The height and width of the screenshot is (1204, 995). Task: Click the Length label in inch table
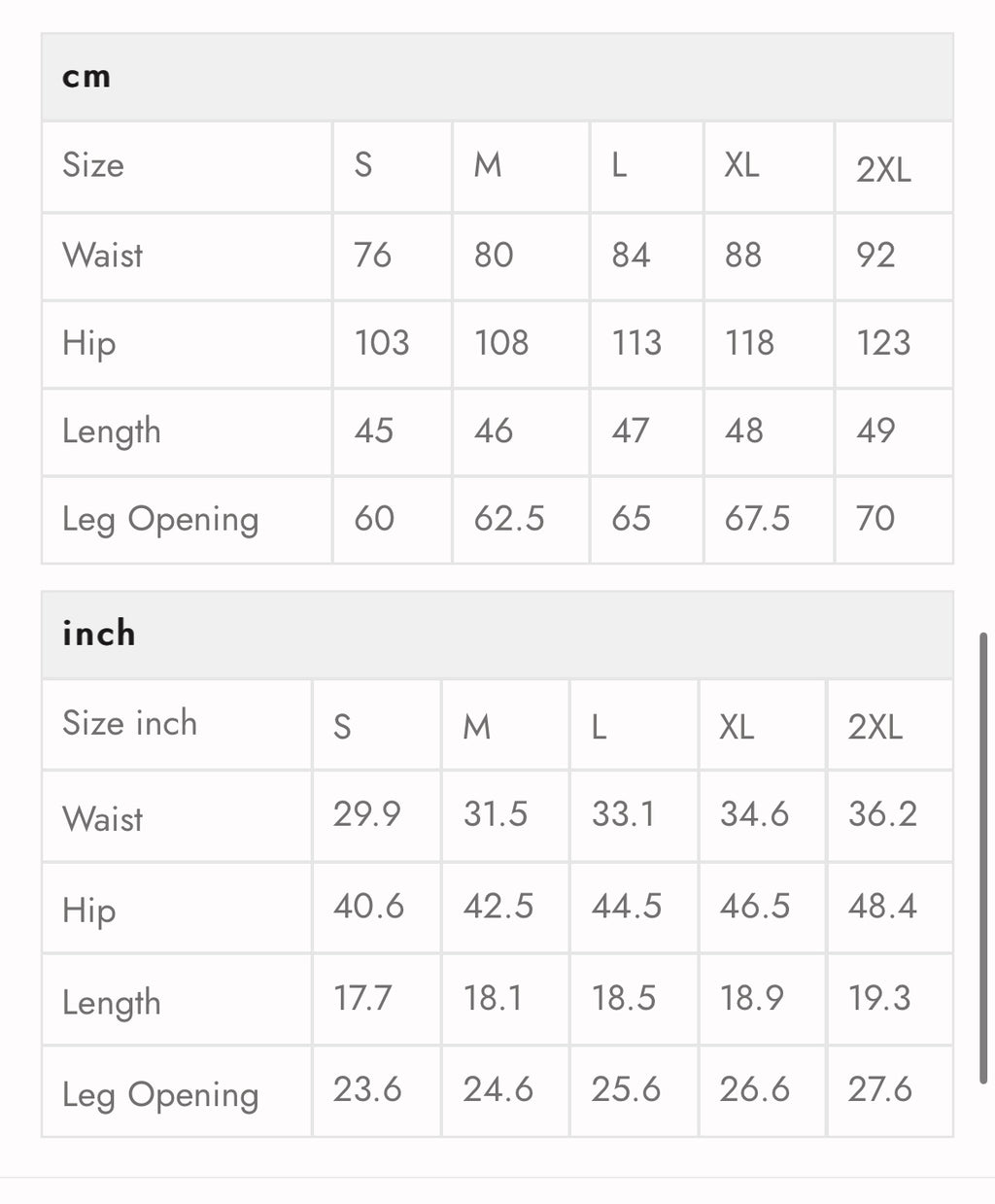point(111,1003)
